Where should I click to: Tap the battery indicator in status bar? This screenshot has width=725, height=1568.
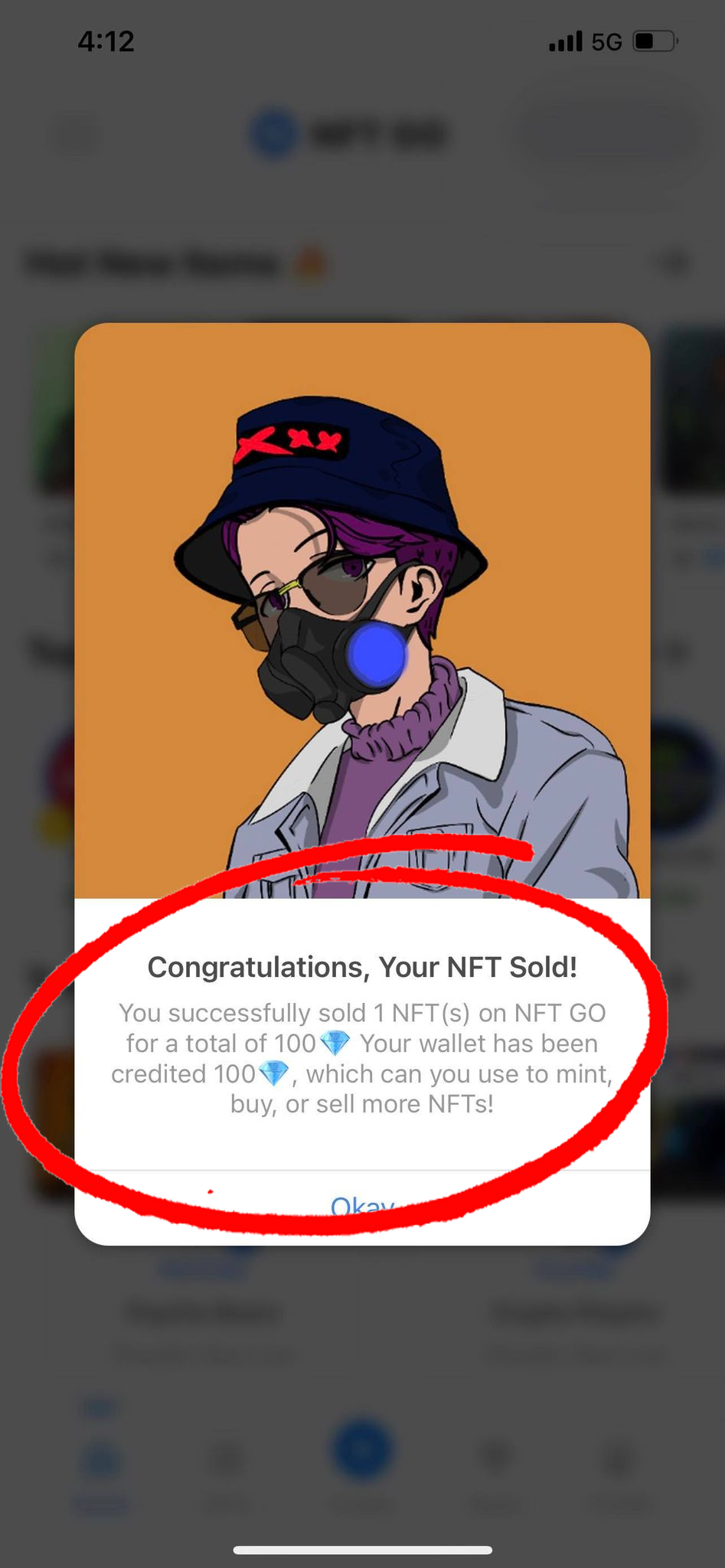coord(656,41)
